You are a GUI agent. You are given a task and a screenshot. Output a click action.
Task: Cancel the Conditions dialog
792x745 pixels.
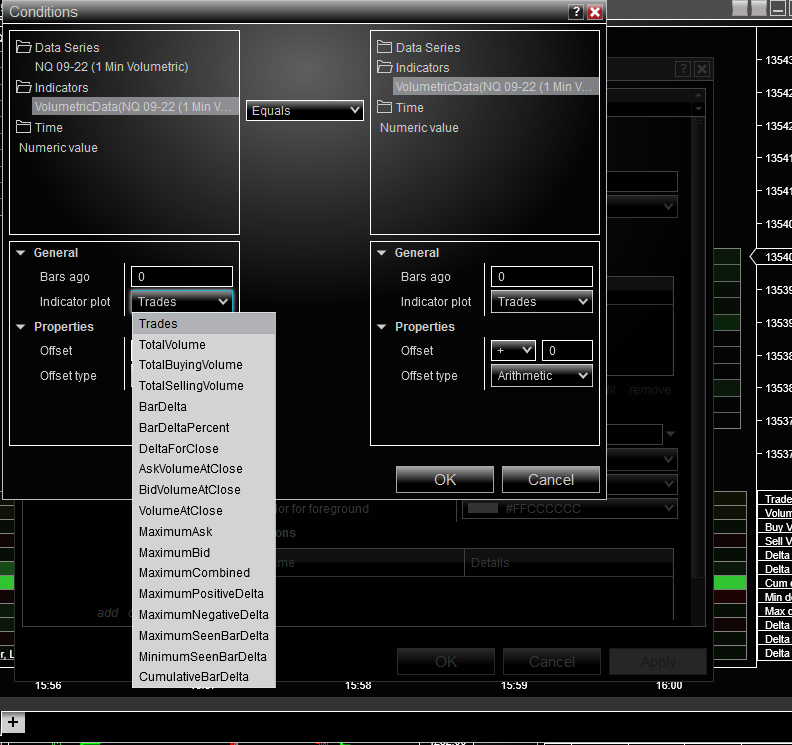pyautogui.click(x=551, y=479)
